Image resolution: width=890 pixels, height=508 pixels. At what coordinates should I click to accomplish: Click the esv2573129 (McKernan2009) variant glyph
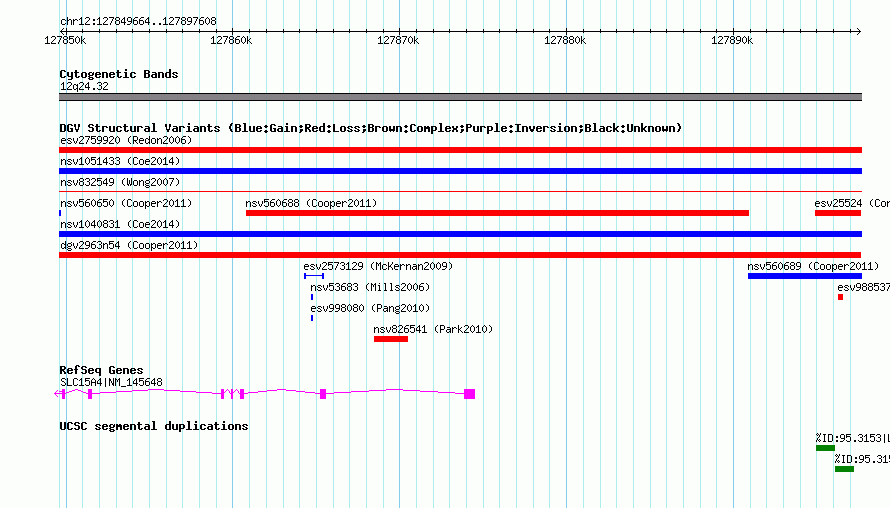314,276
